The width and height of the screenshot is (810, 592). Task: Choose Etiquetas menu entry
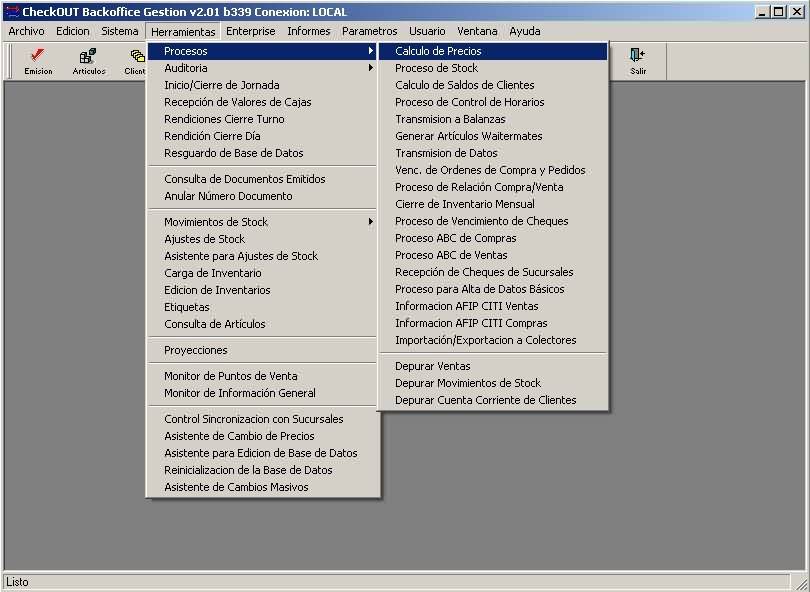pyautogui.click(x=262, y=307)
